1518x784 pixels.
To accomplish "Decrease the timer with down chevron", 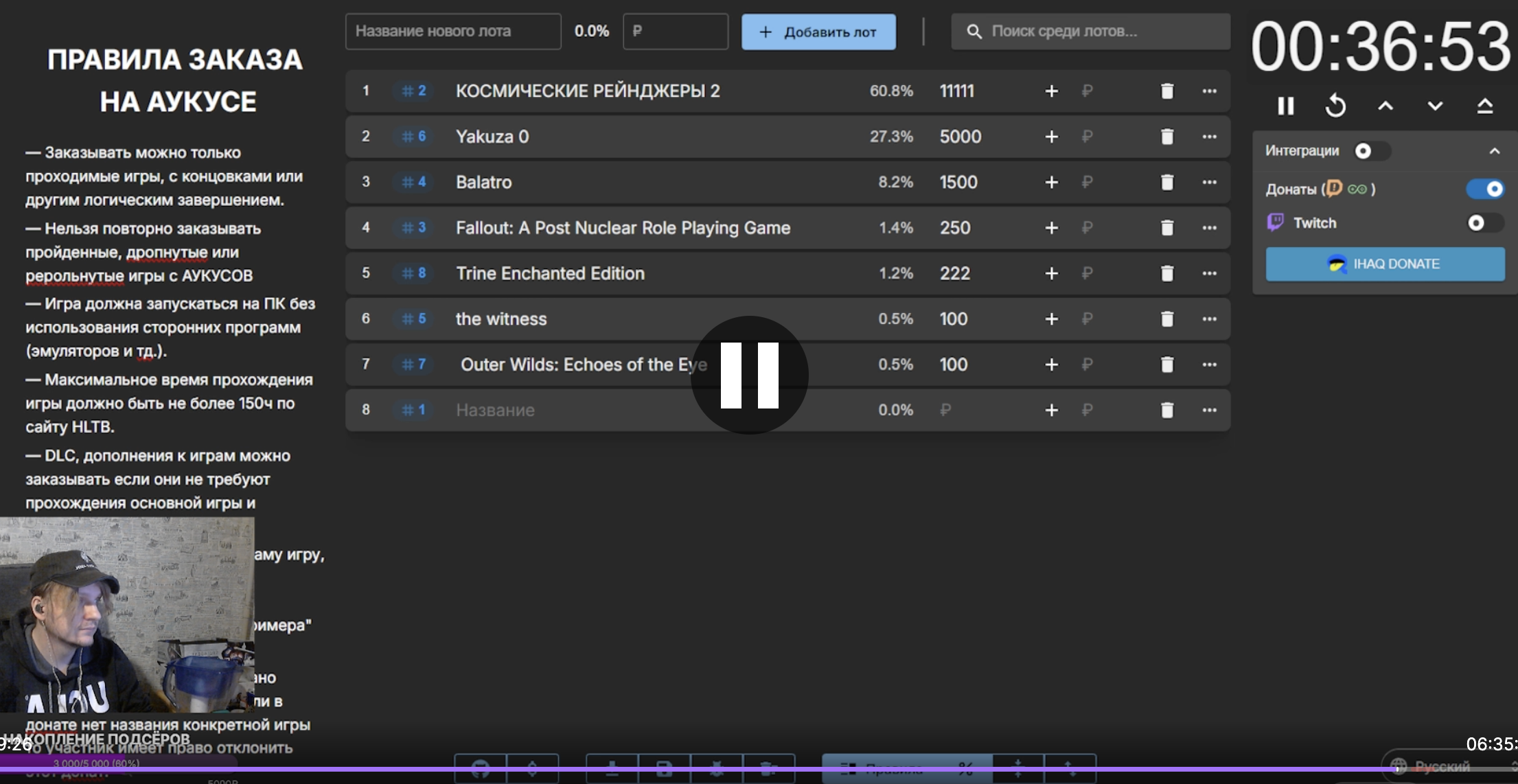I will coord(1435,106).
